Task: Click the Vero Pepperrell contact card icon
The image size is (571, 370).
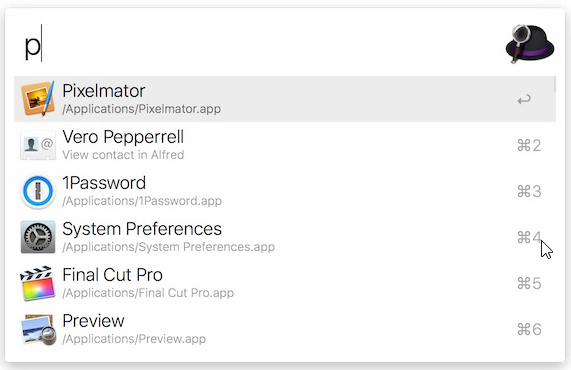Action: click(x=38, y=145)
